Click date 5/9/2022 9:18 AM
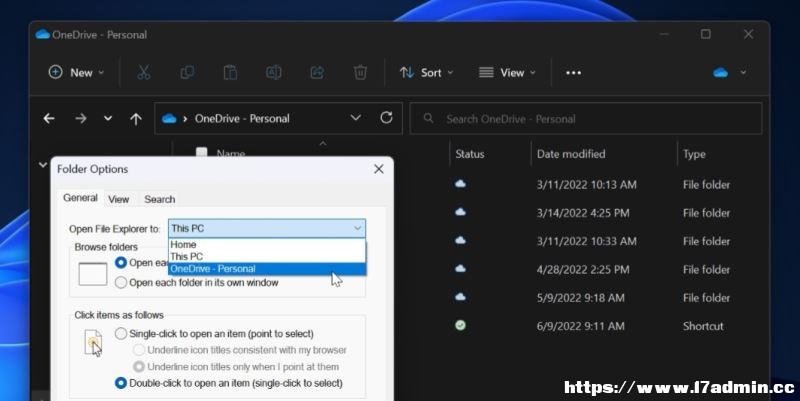 pyautogui.click(x=581, y=297)
